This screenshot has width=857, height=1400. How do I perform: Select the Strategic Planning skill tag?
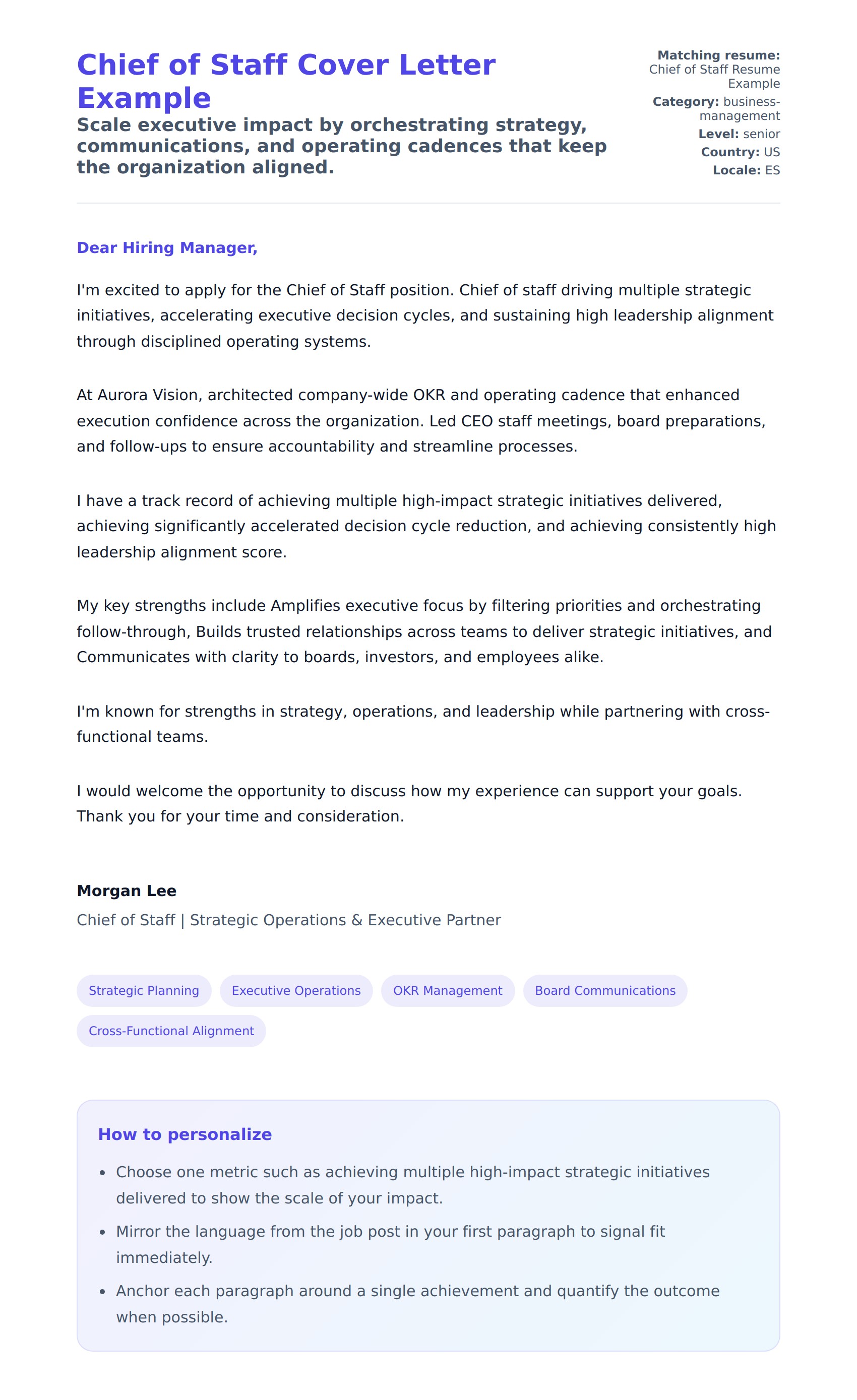tap(144, 990)
